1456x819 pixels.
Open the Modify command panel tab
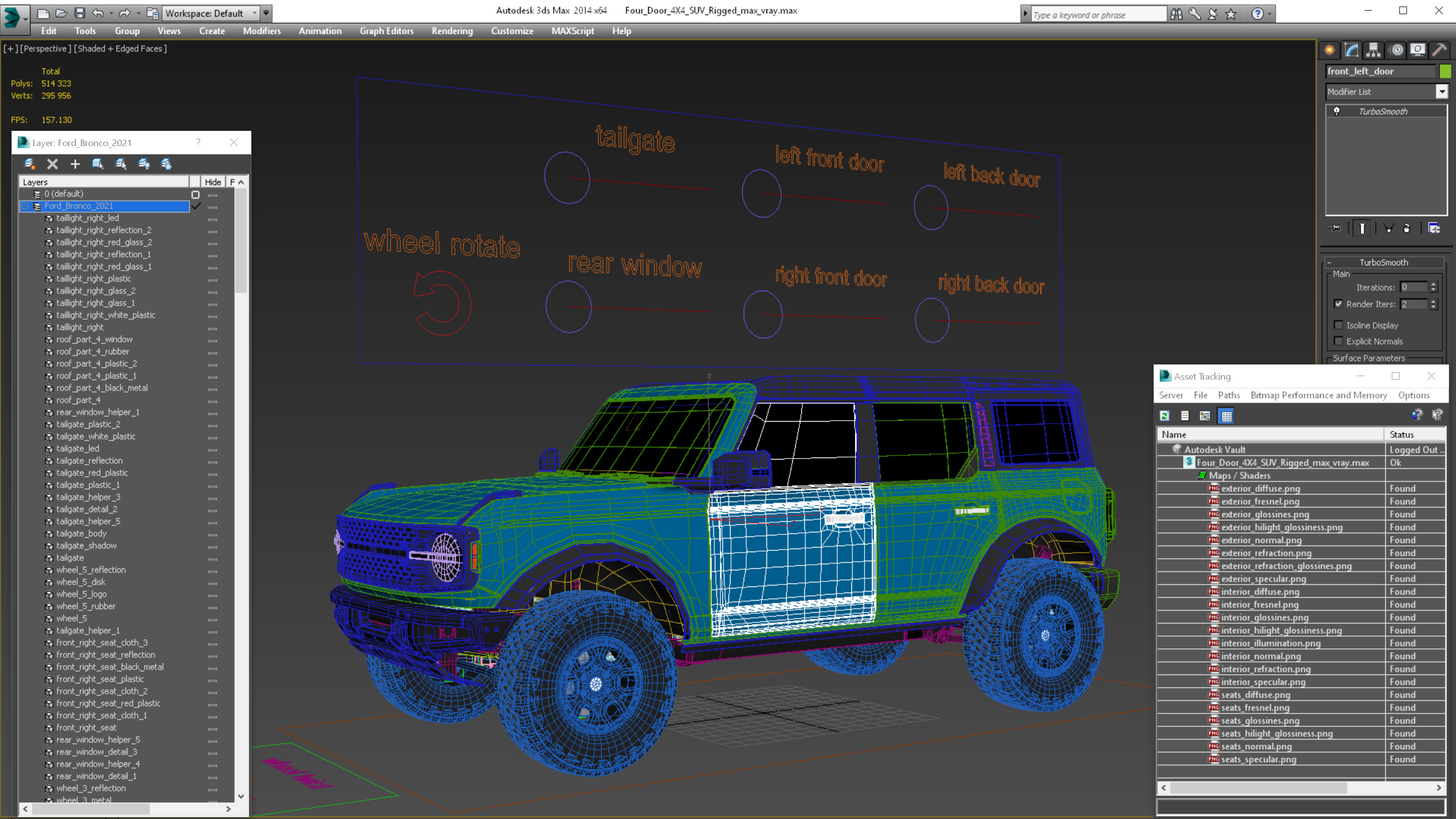1351,51
